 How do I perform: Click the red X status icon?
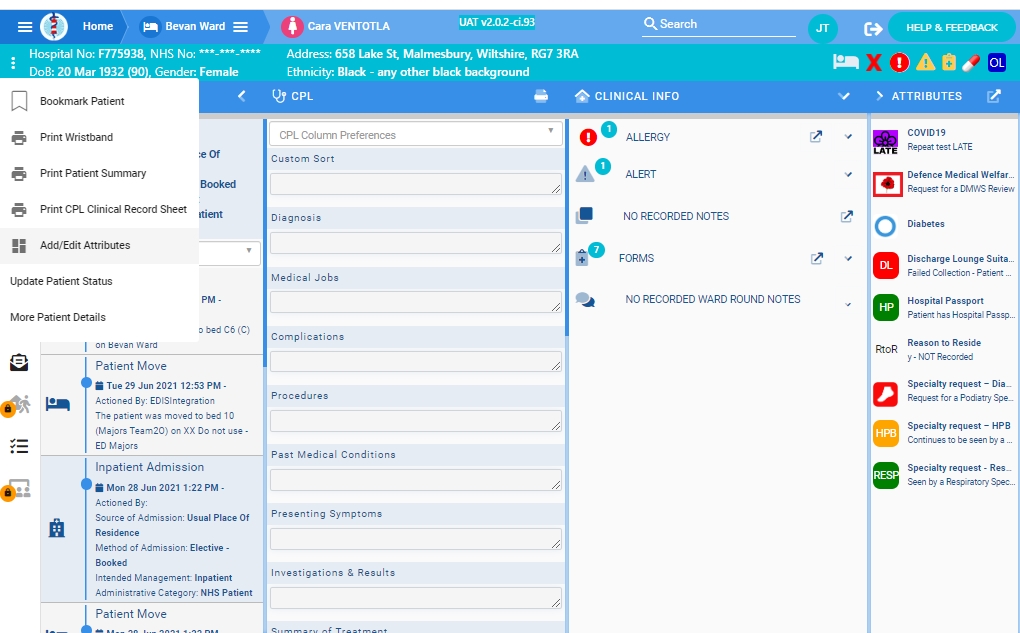[x=874, y=62]
